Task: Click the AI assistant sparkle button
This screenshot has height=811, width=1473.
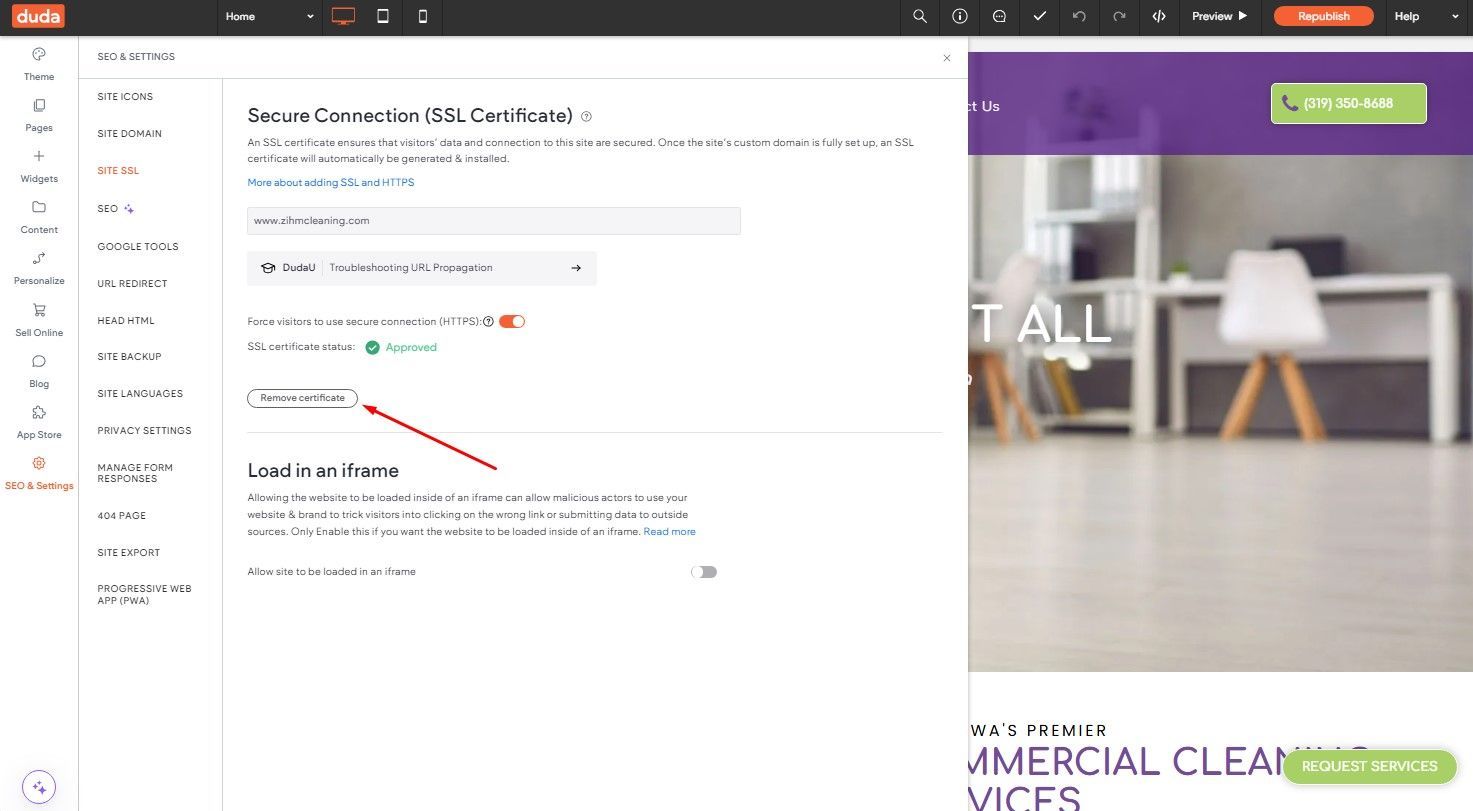Action: click(x=39, y=786)
